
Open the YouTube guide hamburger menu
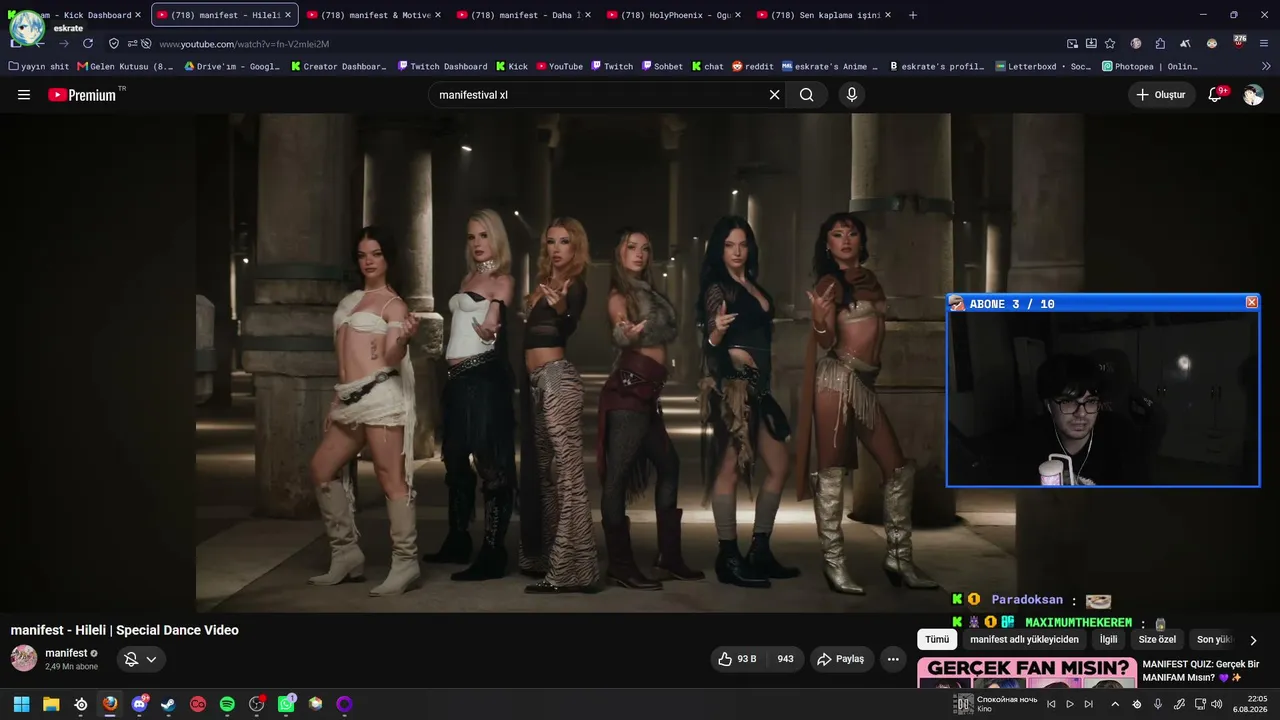pos(24,95)
